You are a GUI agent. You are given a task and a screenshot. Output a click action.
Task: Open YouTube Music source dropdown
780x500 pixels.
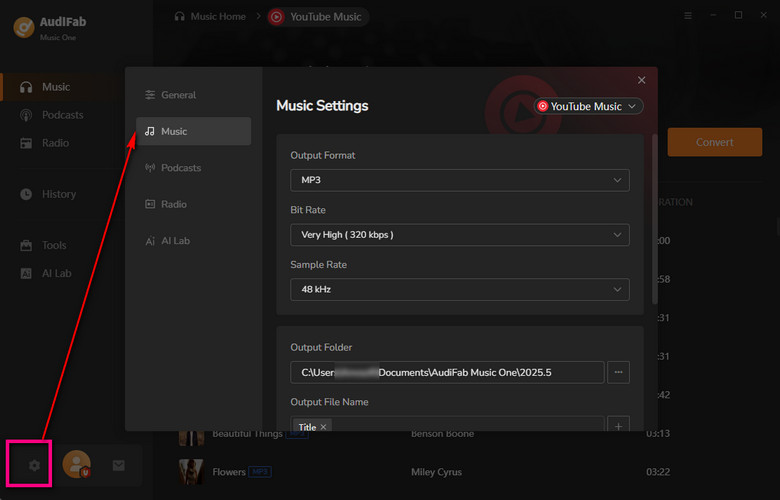click(x=588, y=106)
